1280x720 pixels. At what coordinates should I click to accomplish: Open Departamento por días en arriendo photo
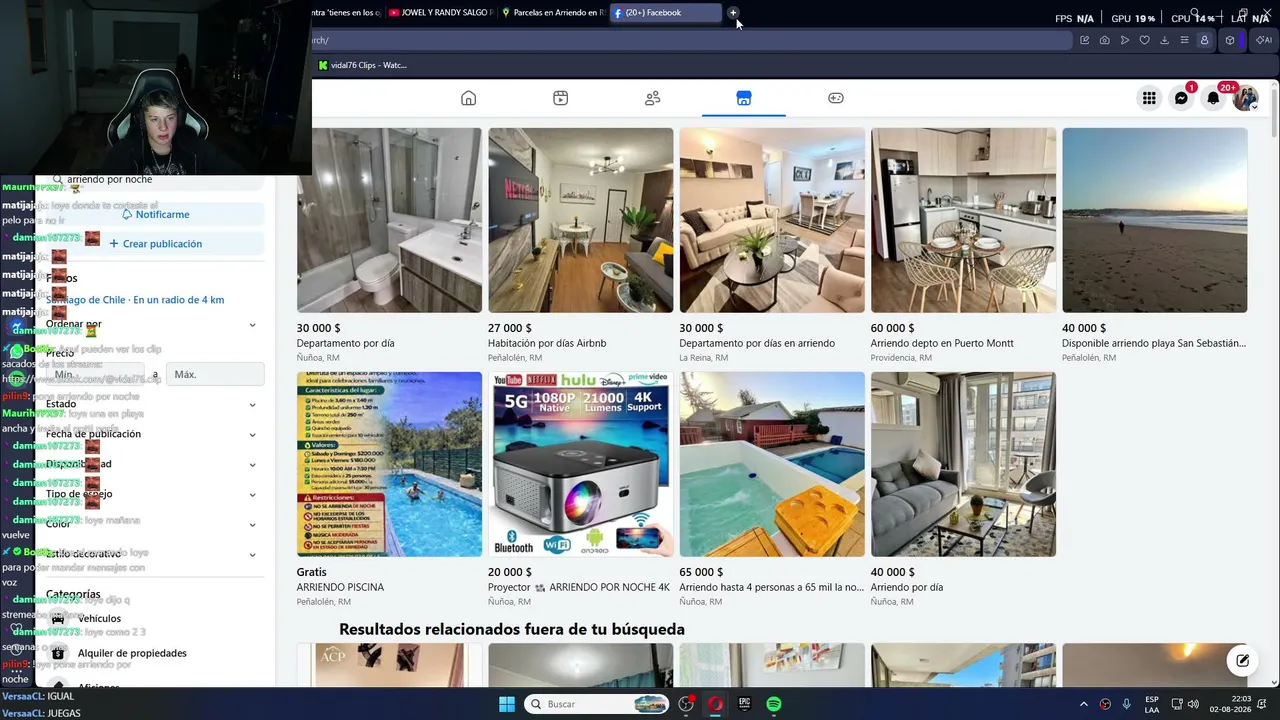772,220
